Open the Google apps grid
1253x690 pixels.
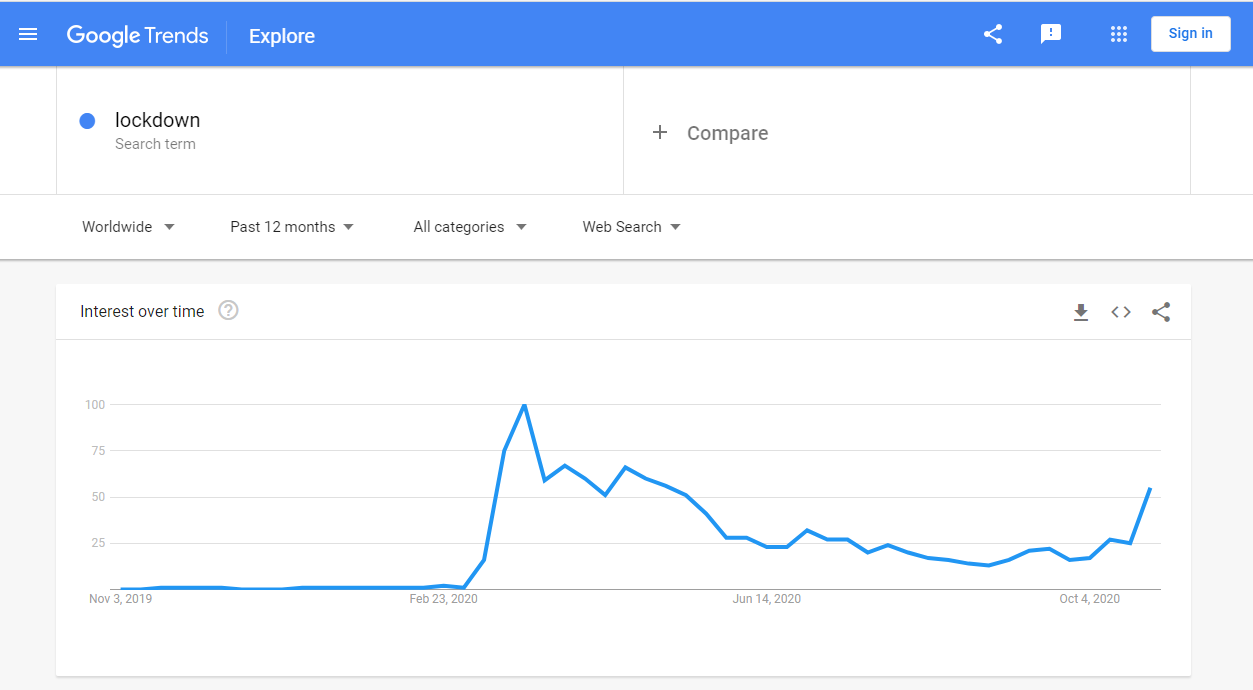(1119, 34)
